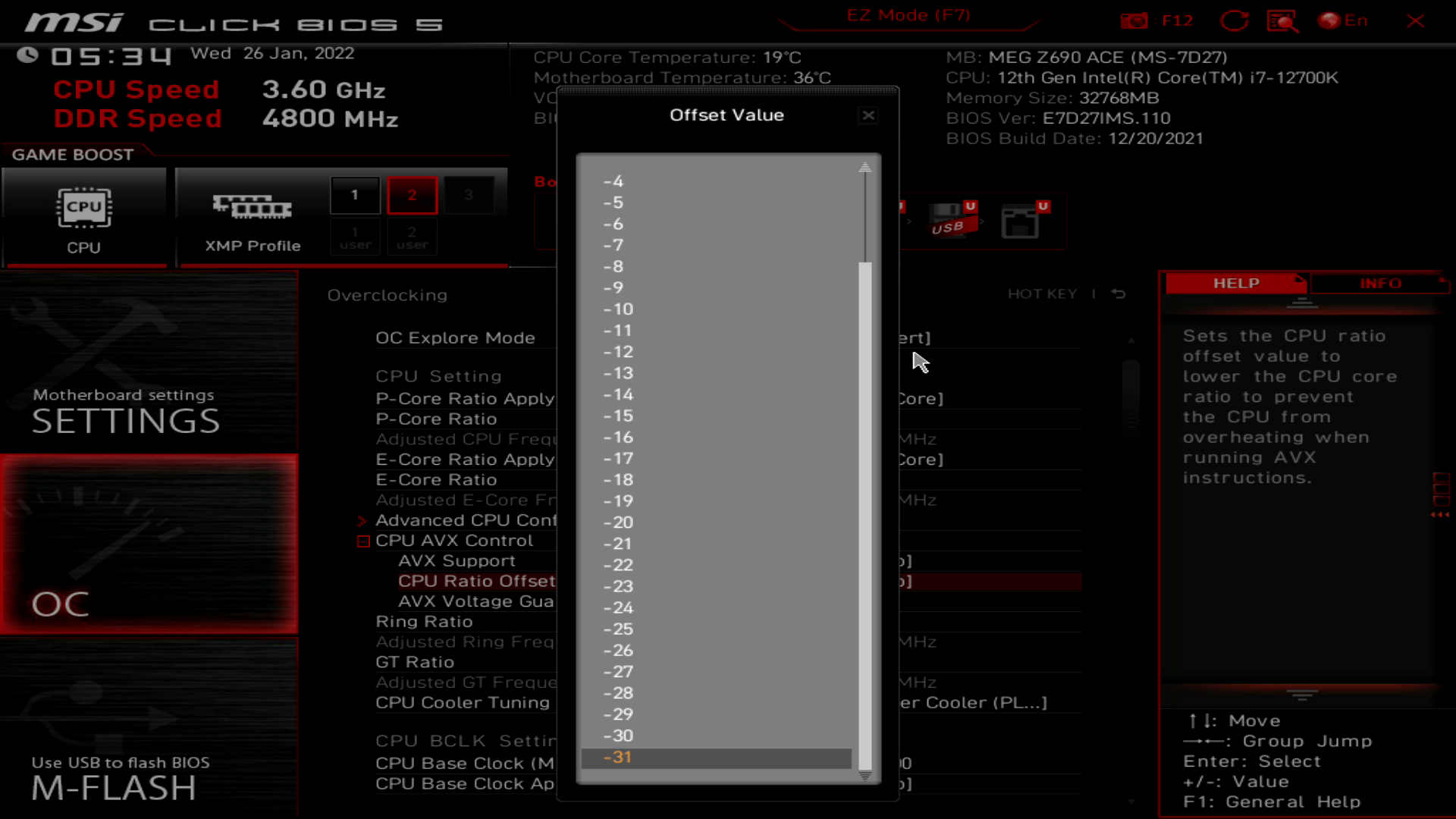Open the OC overclocking section
Image resolution: width=1456 pixels, height=819 pixels.
pos(149,544)
